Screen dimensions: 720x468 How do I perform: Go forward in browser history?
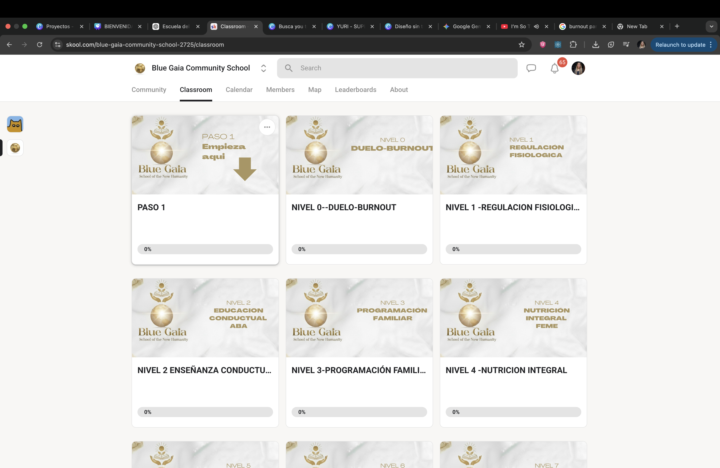24,45
